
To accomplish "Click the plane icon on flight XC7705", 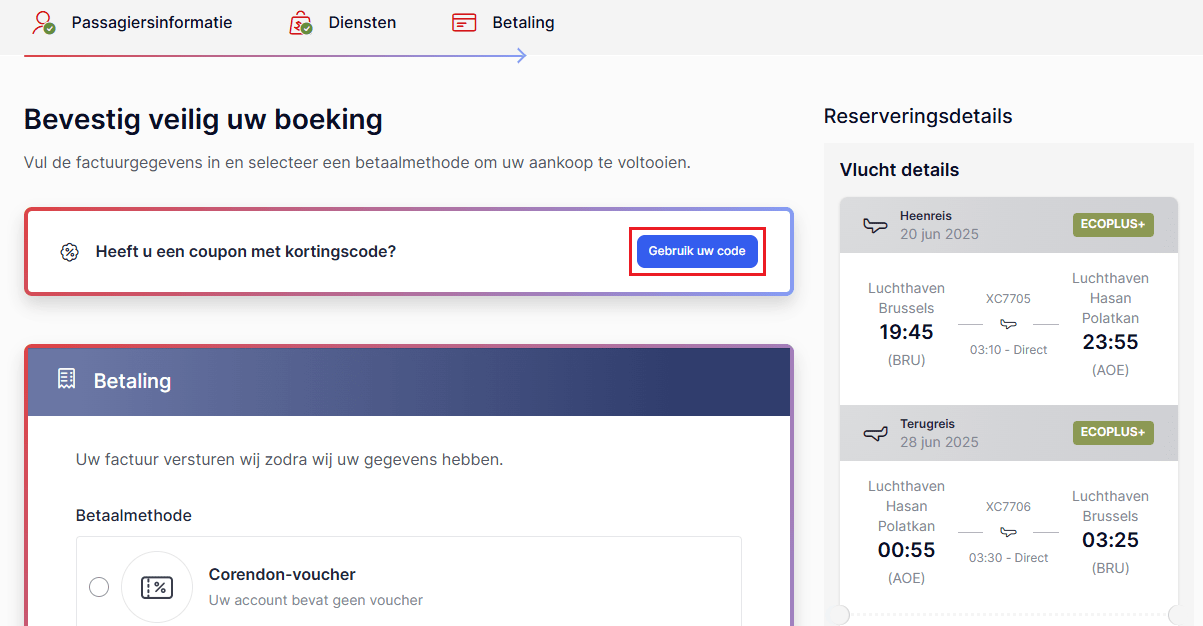I will click(x=1008, y=324).
